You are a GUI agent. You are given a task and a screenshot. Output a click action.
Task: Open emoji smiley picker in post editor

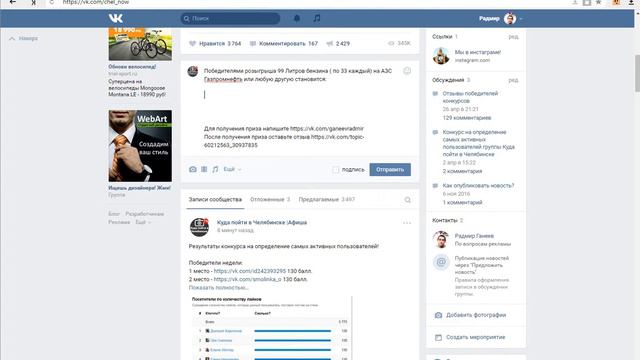pos(407,71)
